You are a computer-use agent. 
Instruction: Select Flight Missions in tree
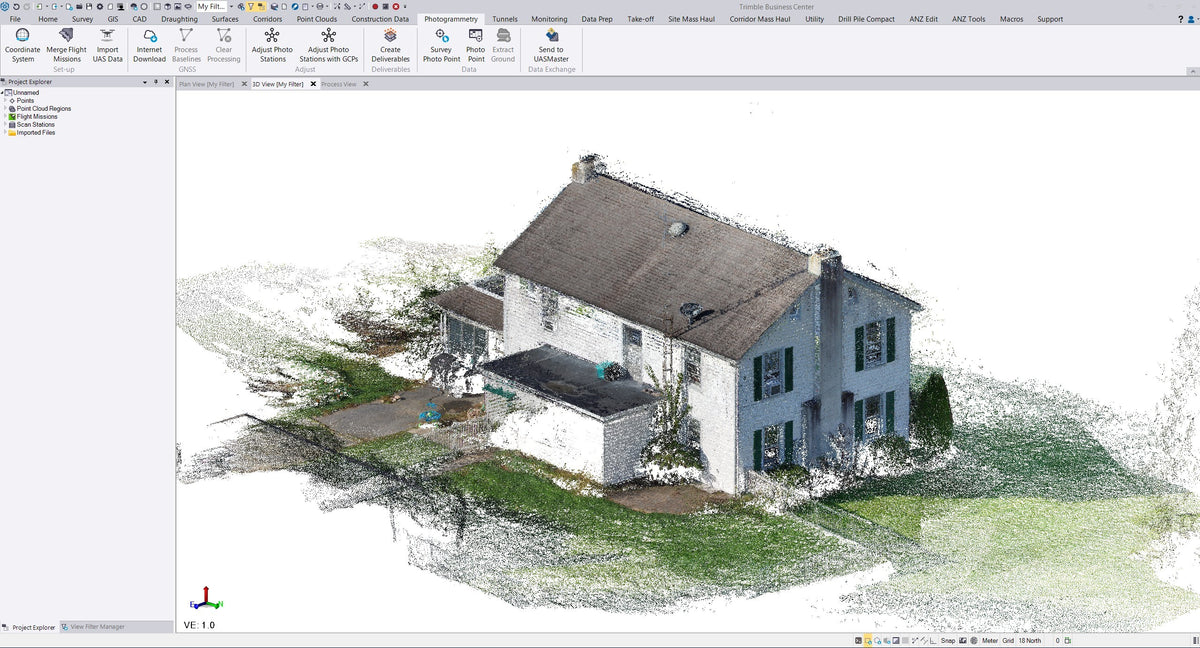click(37, 116)
